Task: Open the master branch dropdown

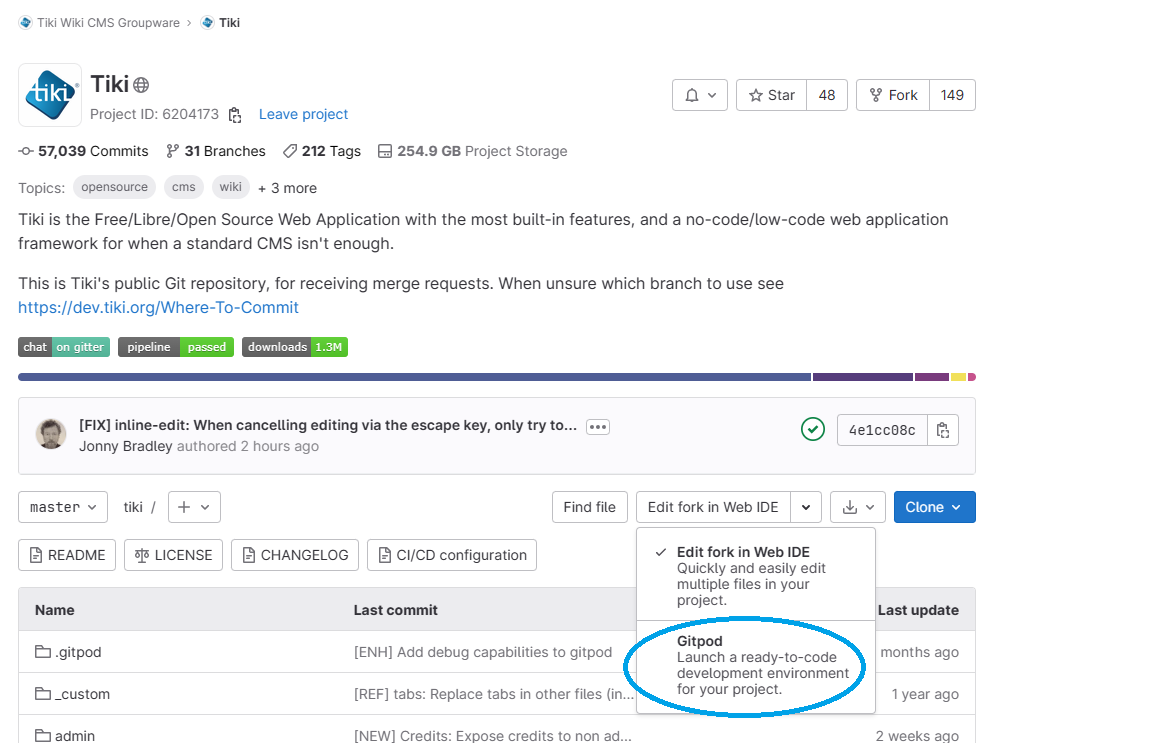Action: point(63,507)
